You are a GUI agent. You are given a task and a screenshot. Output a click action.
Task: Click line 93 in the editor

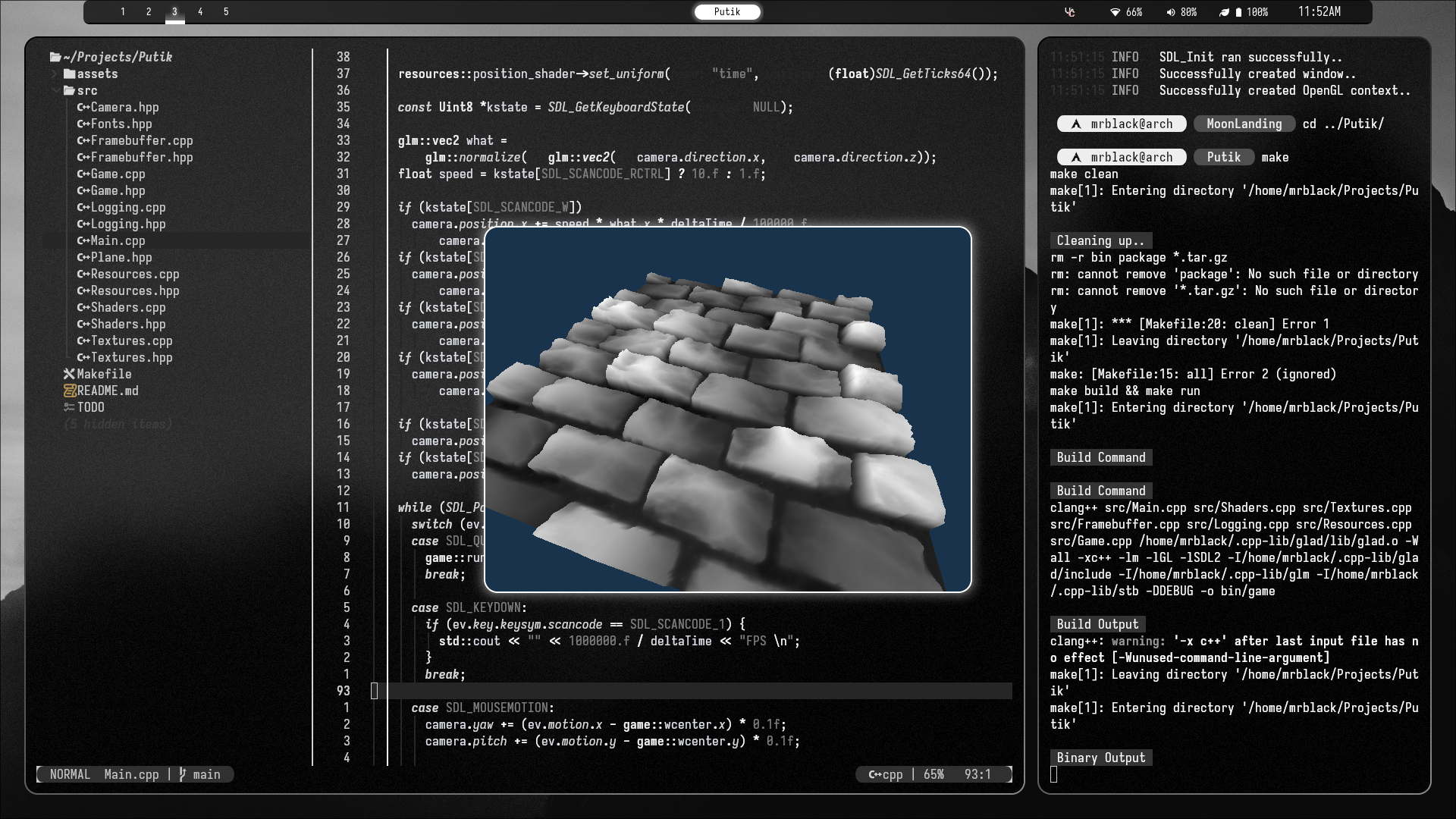(x=692, y=691)
